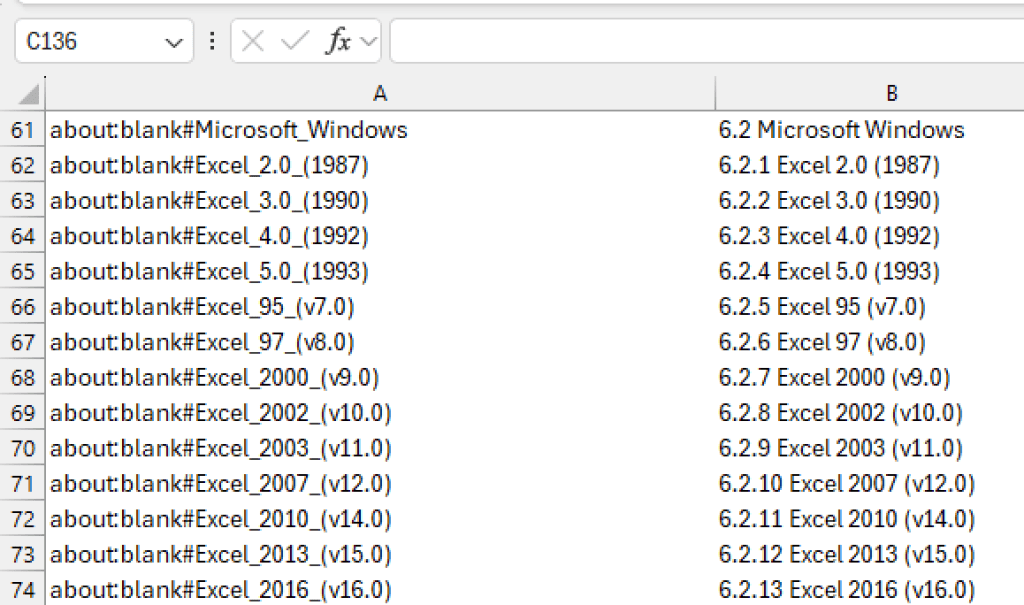Screen dimensions: 1024x605
Task: Select cell containing about:blank#Microsoft_Windows
Action: 380,130
